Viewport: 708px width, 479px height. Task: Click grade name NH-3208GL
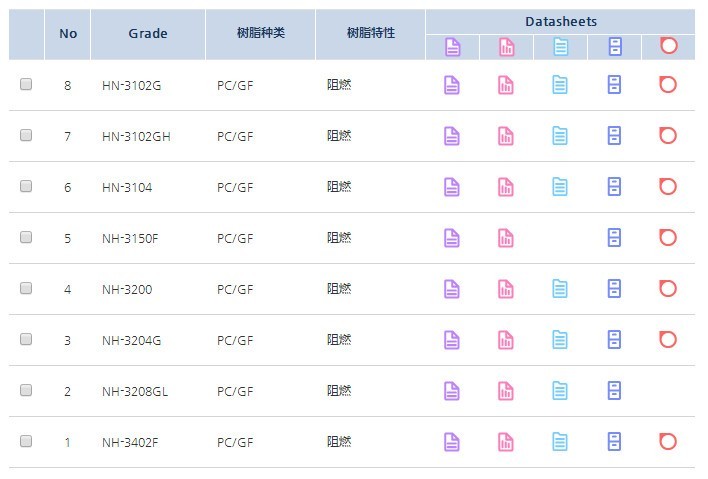135,391
